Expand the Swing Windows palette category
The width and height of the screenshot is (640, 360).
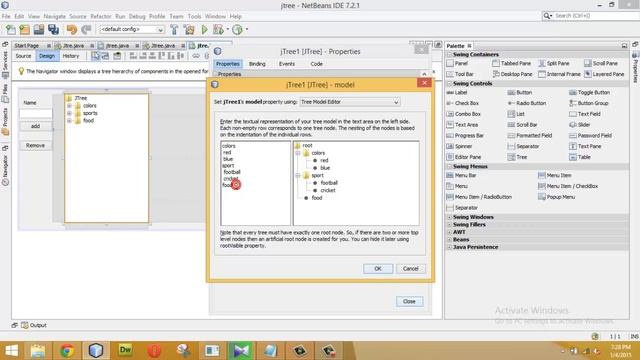[x=449, y=217]
